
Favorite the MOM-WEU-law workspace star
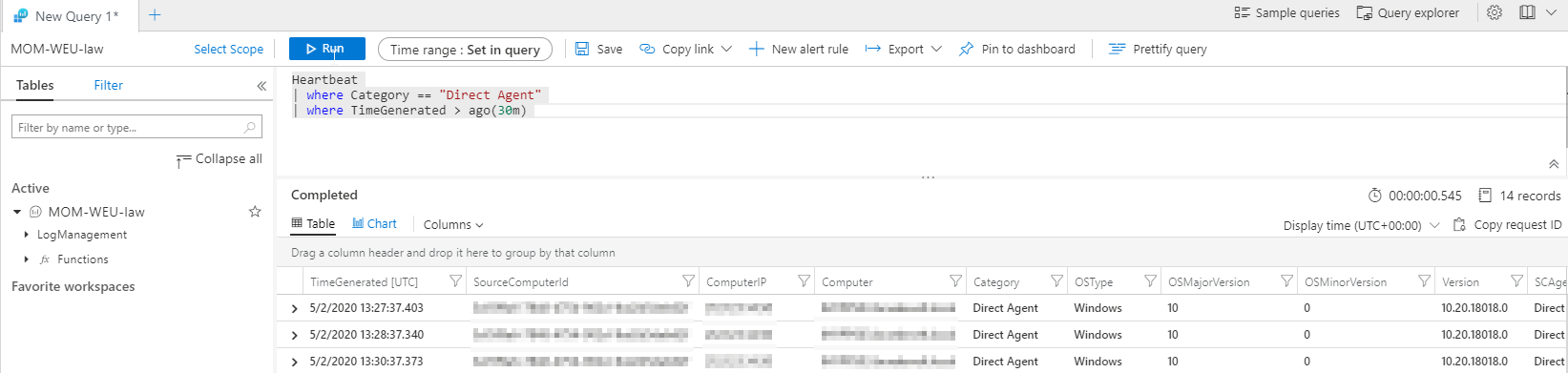255,212
